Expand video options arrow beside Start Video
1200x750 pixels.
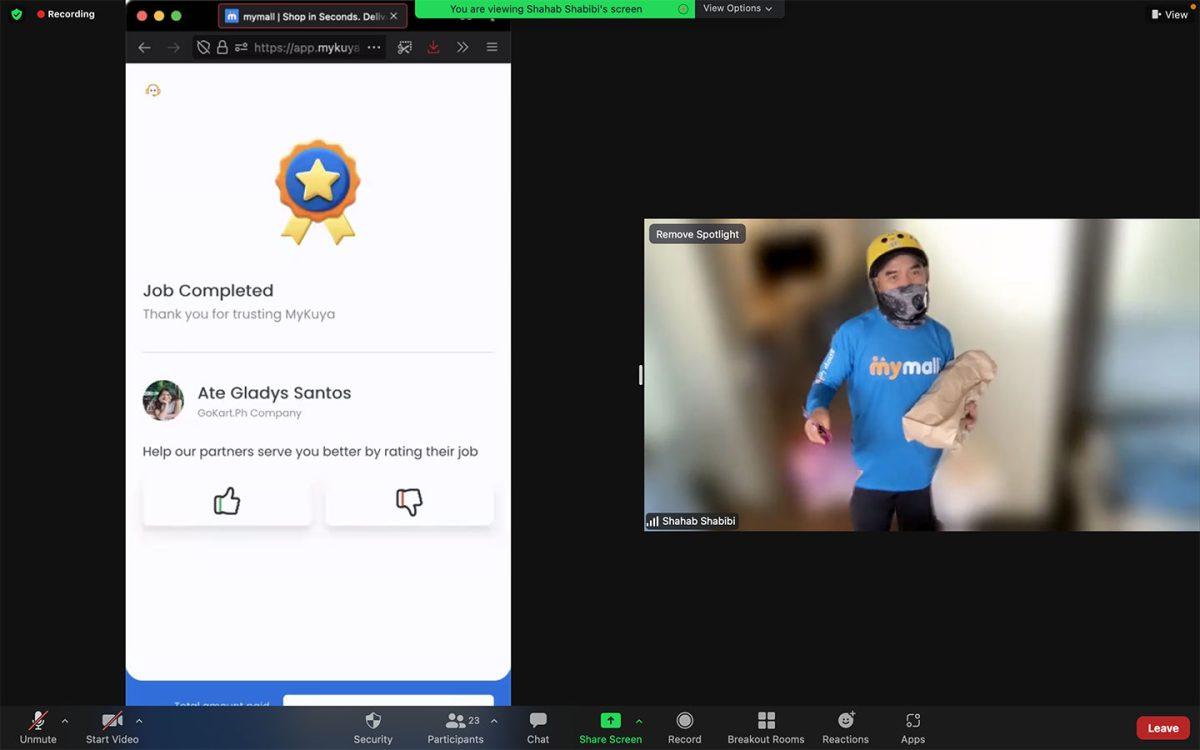click(x=139, y=721)
